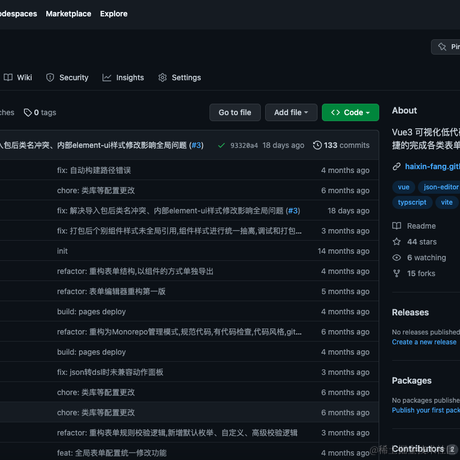The image size is (460, 460).
Task: Select the vue topic tag
Action: (403, 187)
